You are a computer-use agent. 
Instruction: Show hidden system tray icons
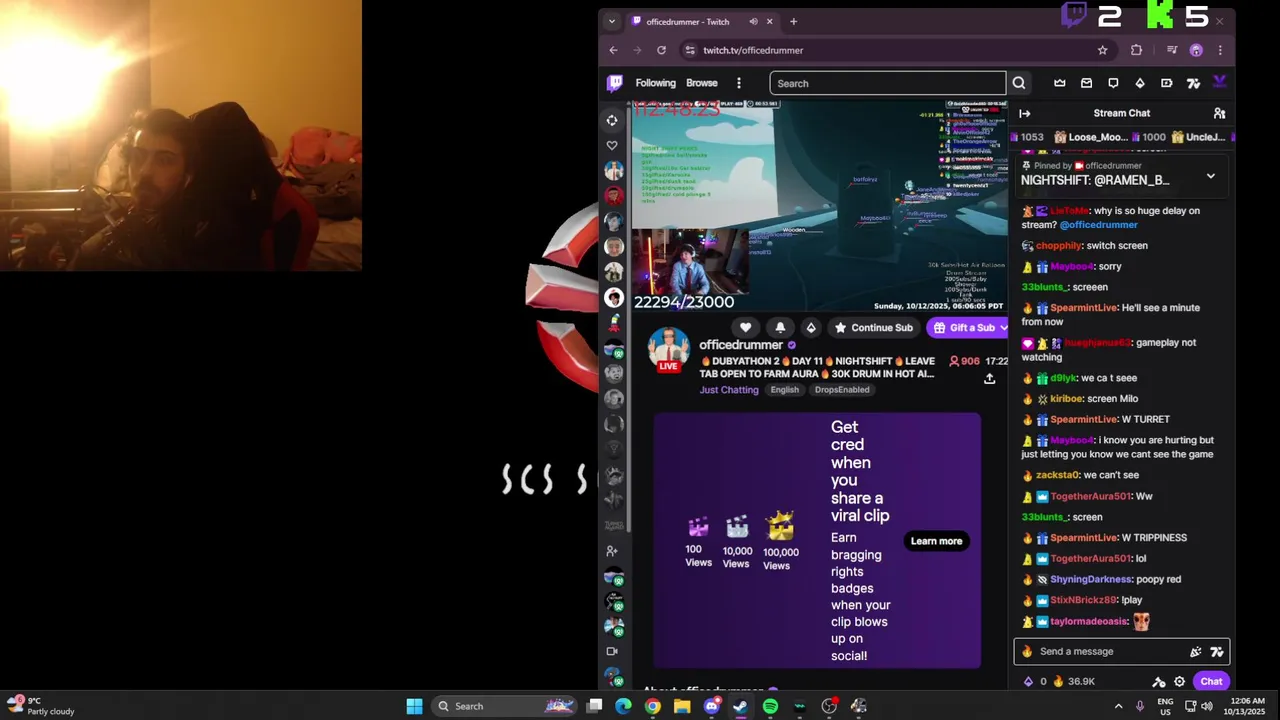click(1118, 706)
